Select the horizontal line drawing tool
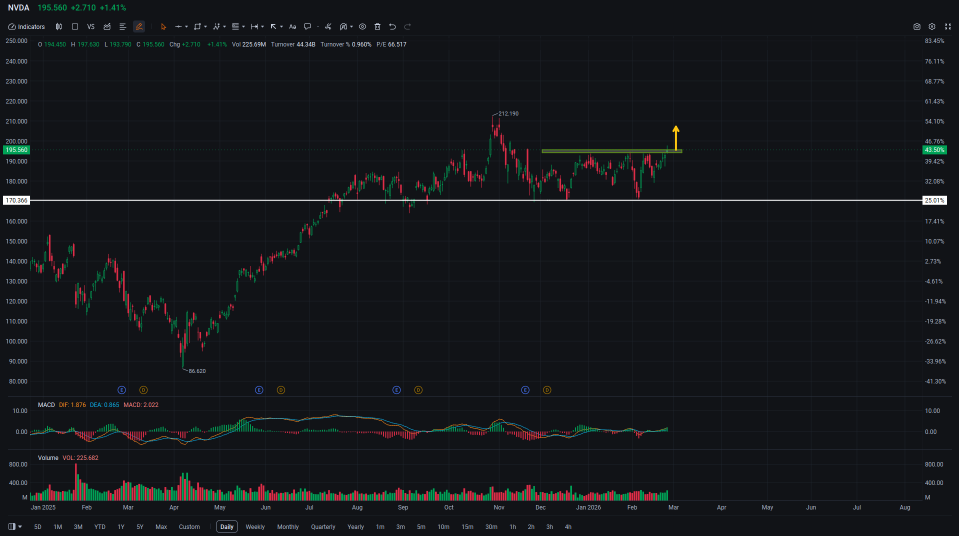The width and height of the screenshot is (959, 536). click(178, 27)
